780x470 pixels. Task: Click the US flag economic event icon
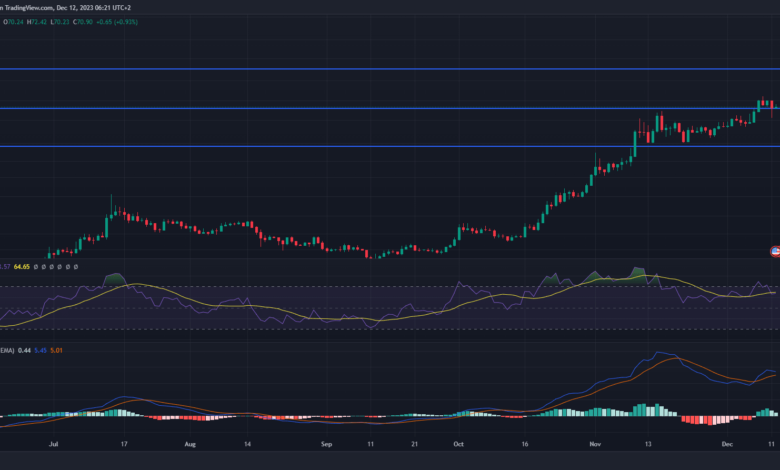tap(774, 249)
